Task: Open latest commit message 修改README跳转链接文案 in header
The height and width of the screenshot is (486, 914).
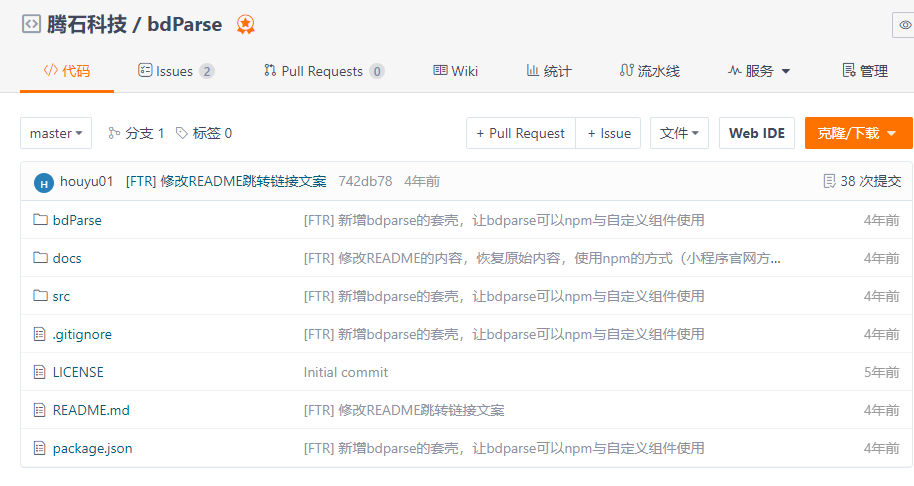Action: pyautogui.click(x=226, y=181)
